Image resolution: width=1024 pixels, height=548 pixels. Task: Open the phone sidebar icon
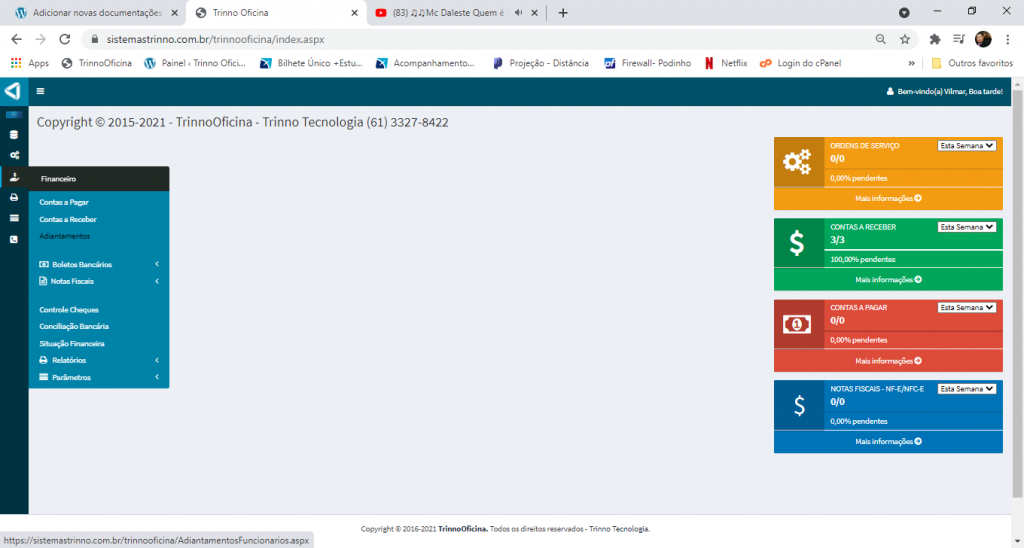pos(14,240)
